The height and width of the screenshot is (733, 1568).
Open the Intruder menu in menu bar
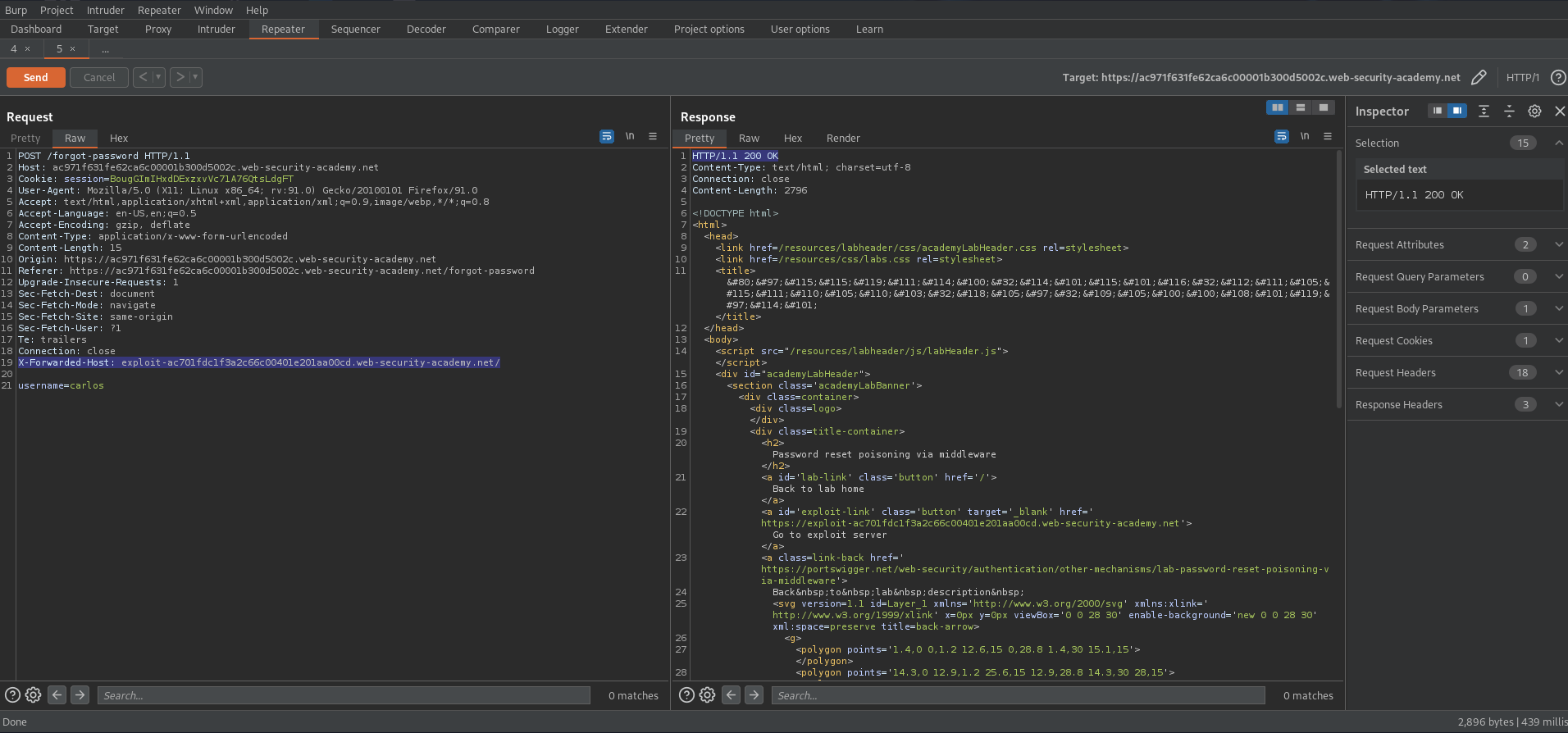point(105,10)
